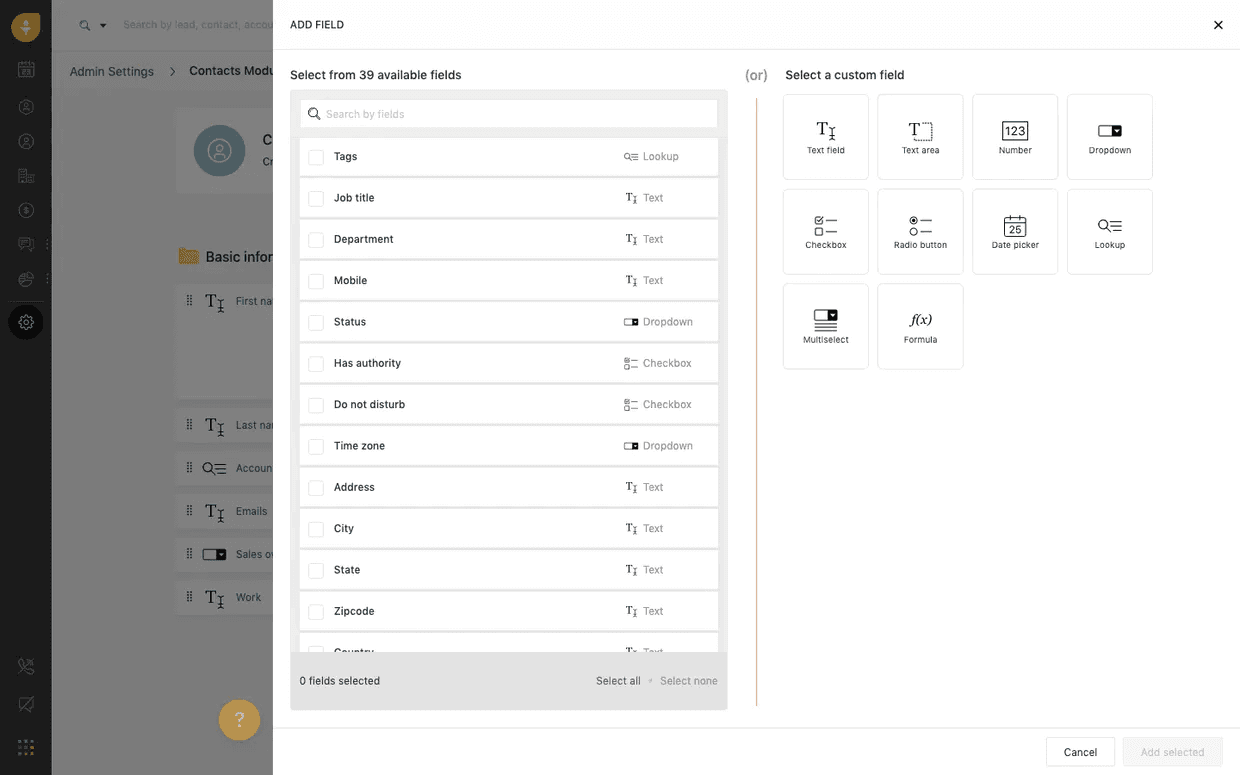Image resolution: width=1240 pixels, height=775 pixels.
Task: Open the yellow help question button
Action: (239, 720)
